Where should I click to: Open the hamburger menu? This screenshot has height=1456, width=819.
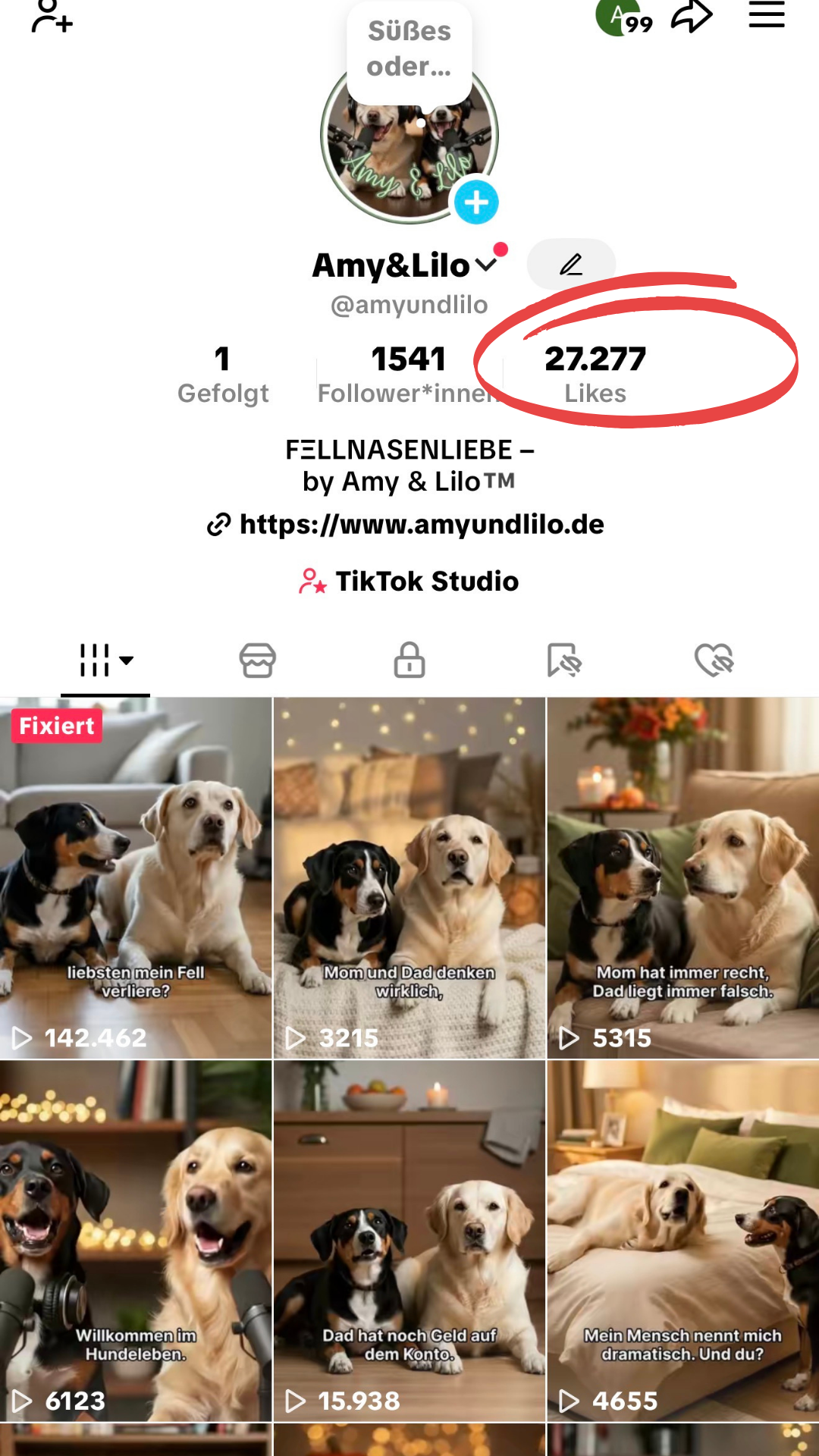767,15
